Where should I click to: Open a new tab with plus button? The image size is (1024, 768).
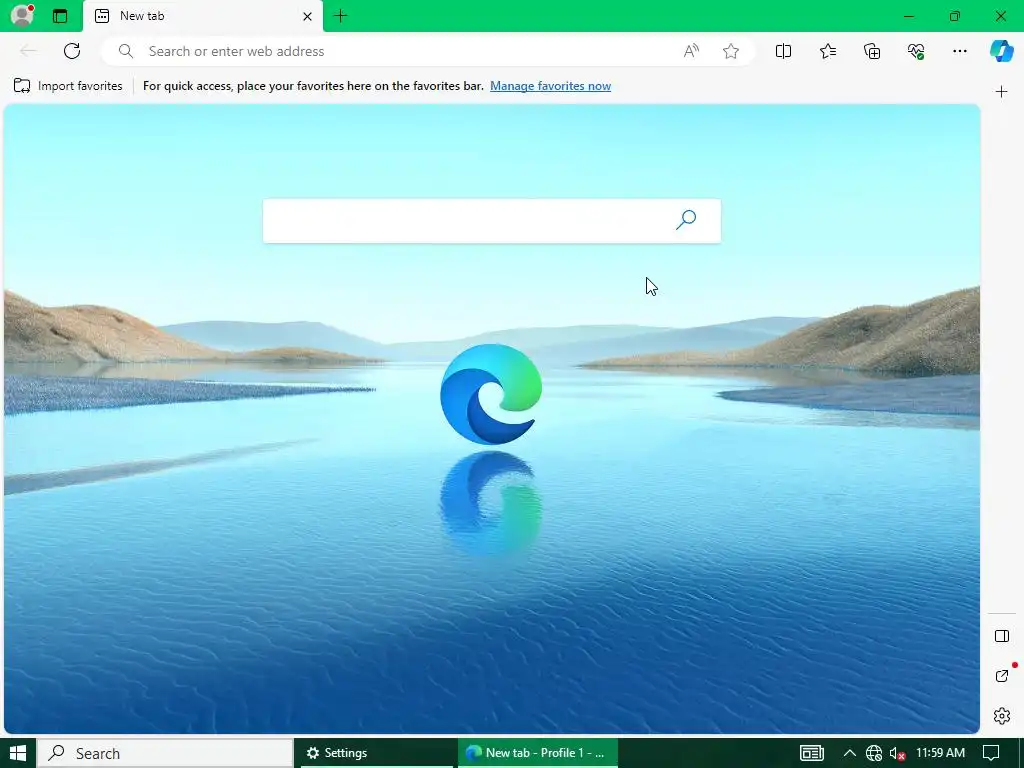(x=340, y=16)
